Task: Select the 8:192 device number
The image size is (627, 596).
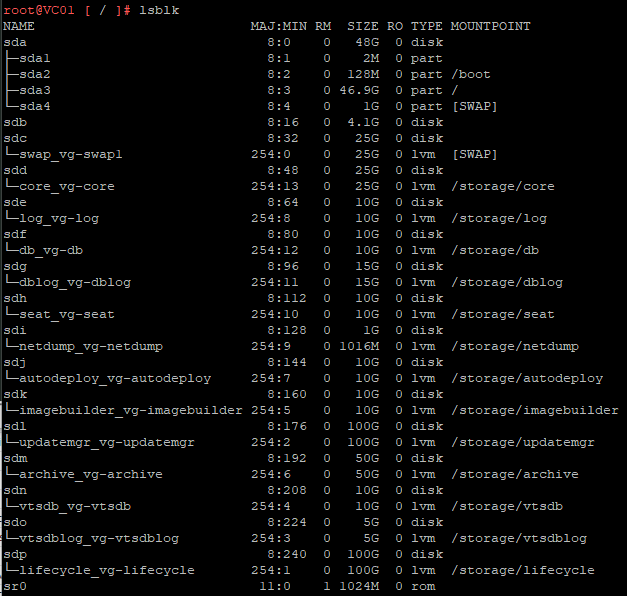Action: pos(287,458)
